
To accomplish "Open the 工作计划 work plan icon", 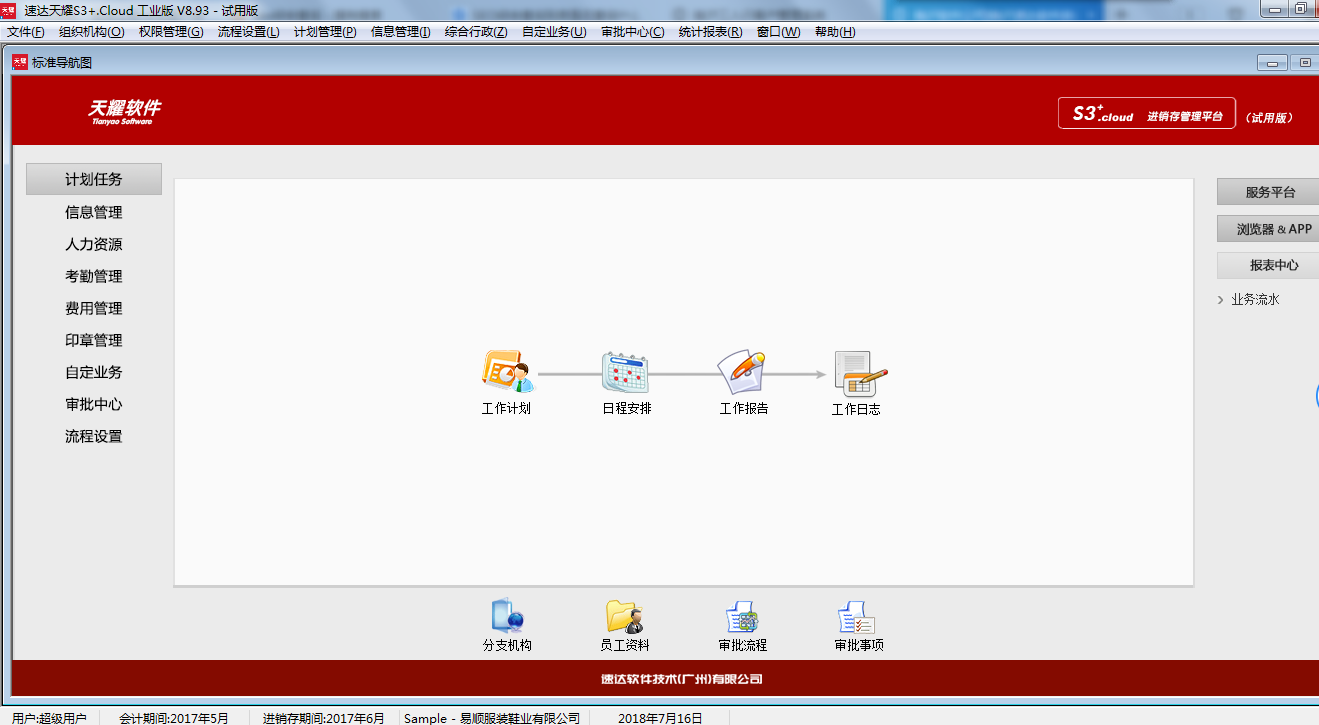I will click(508, 372).
